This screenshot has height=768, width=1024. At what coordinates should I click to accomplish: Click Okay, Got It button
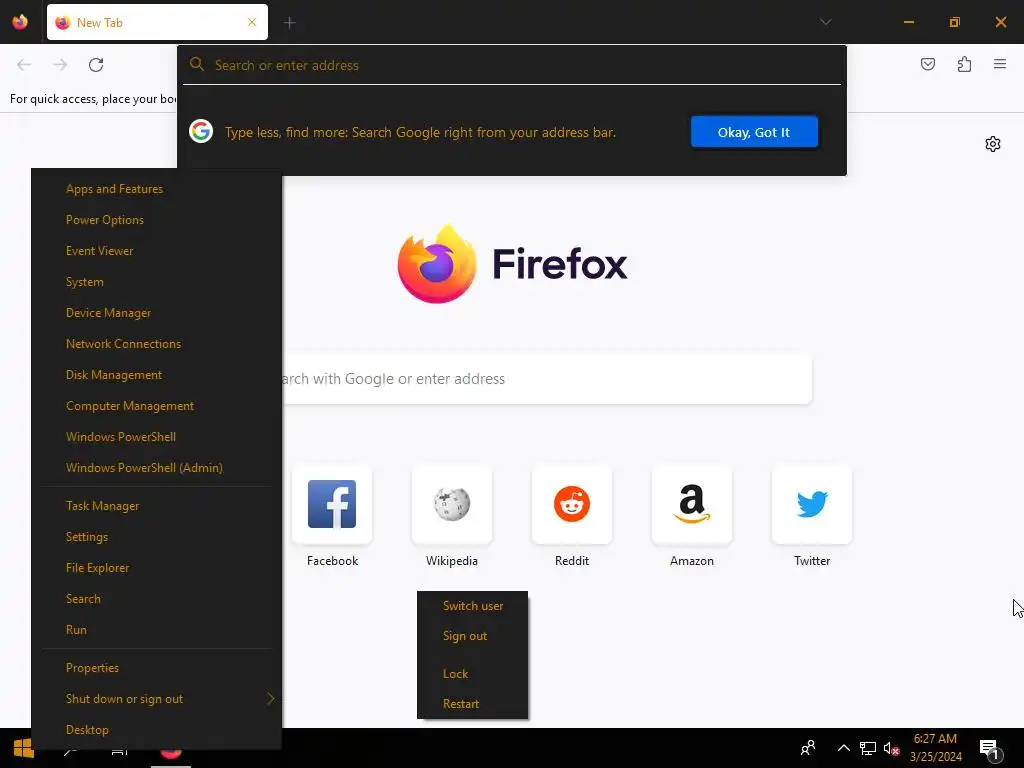click(x=754, y=132)
